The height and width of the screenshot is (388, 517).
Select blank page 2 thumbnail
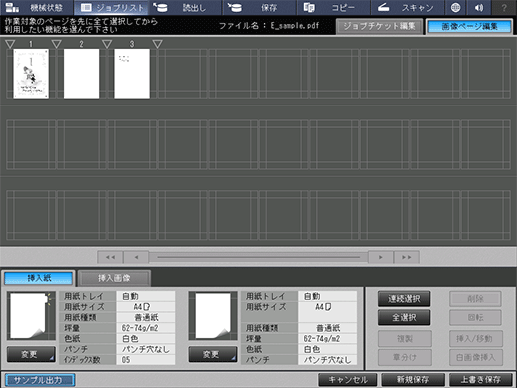[81, 74]
